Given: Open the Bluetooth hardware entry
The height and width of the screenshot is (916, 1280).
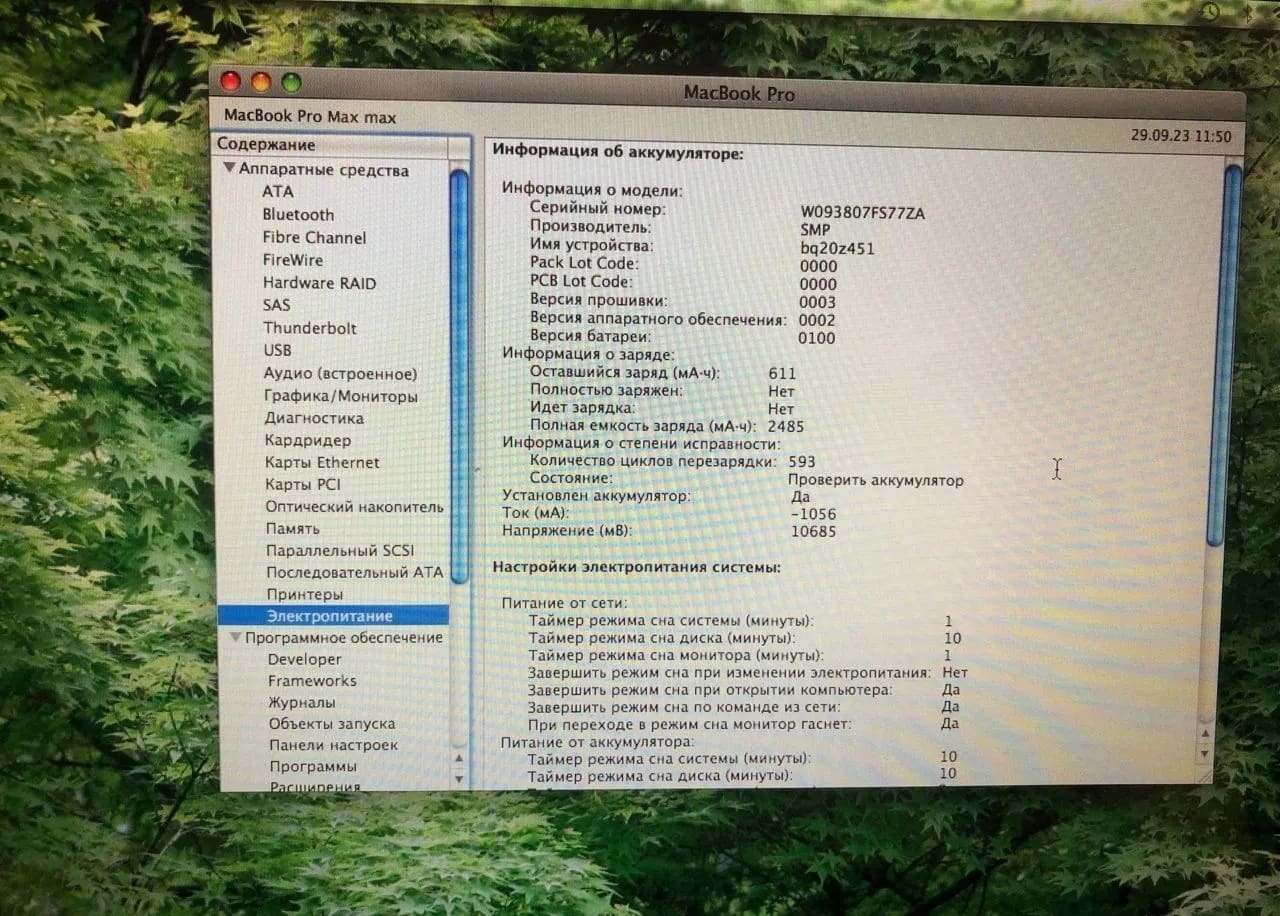Looking at the screenshot, I should pos(298,214).
